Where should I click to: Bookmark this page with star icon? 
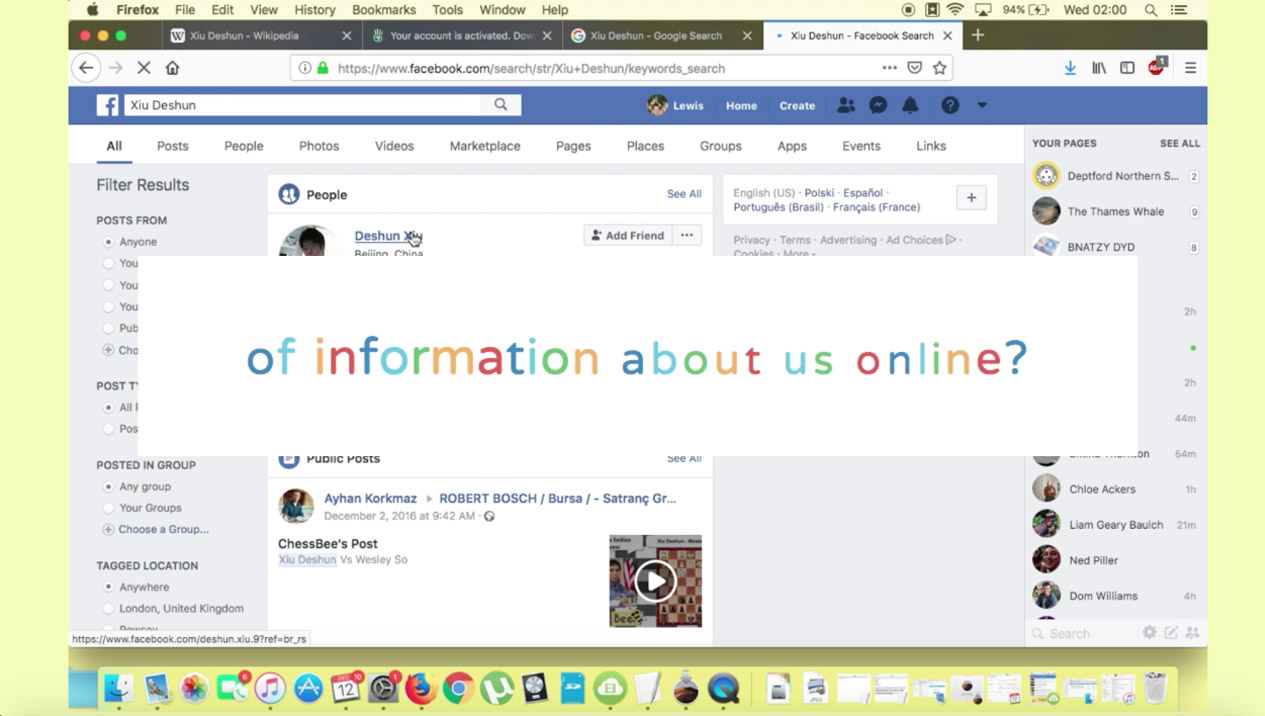(x=940, y=68)
